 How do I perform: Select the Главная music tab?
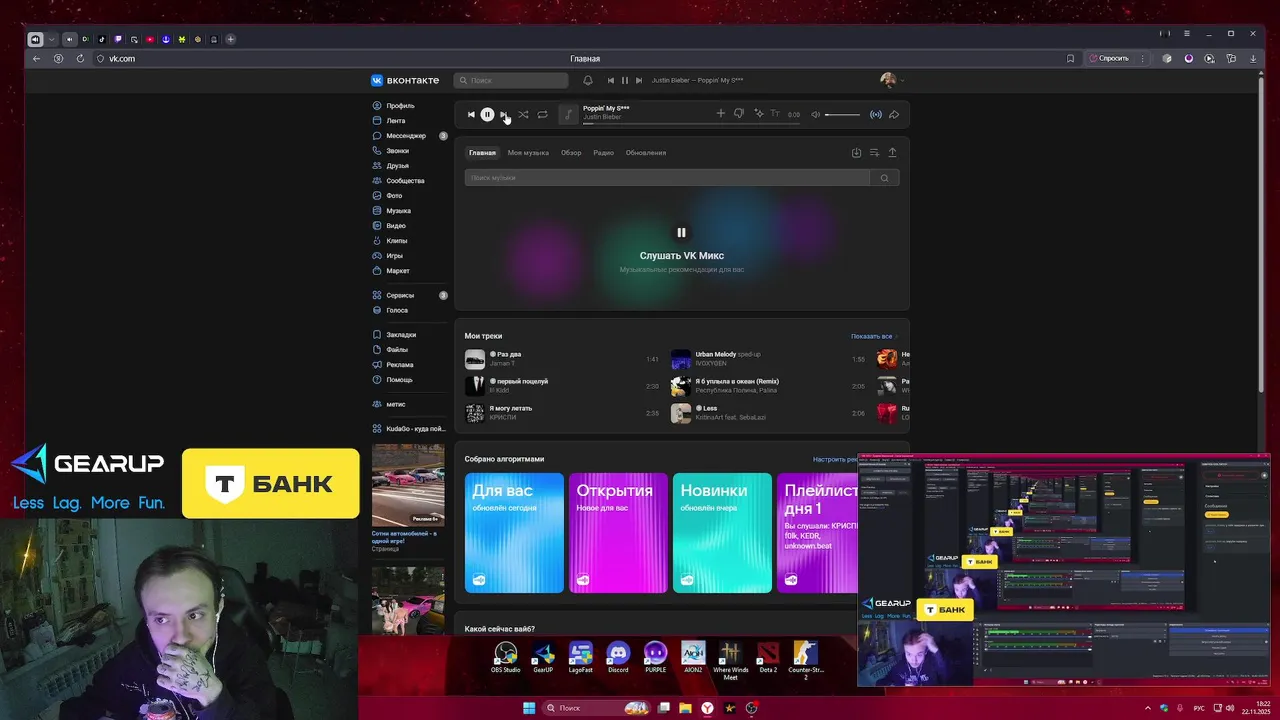[x=482, y=153]
